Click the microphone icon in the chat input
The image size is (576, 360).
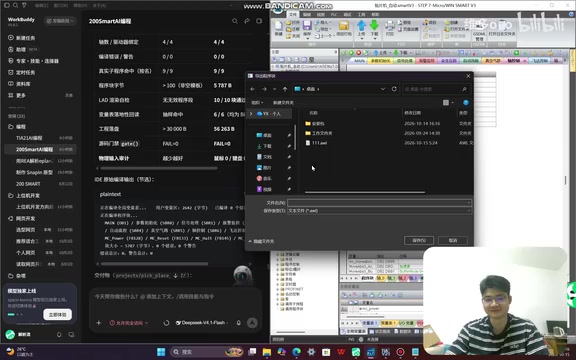[238, 323]
